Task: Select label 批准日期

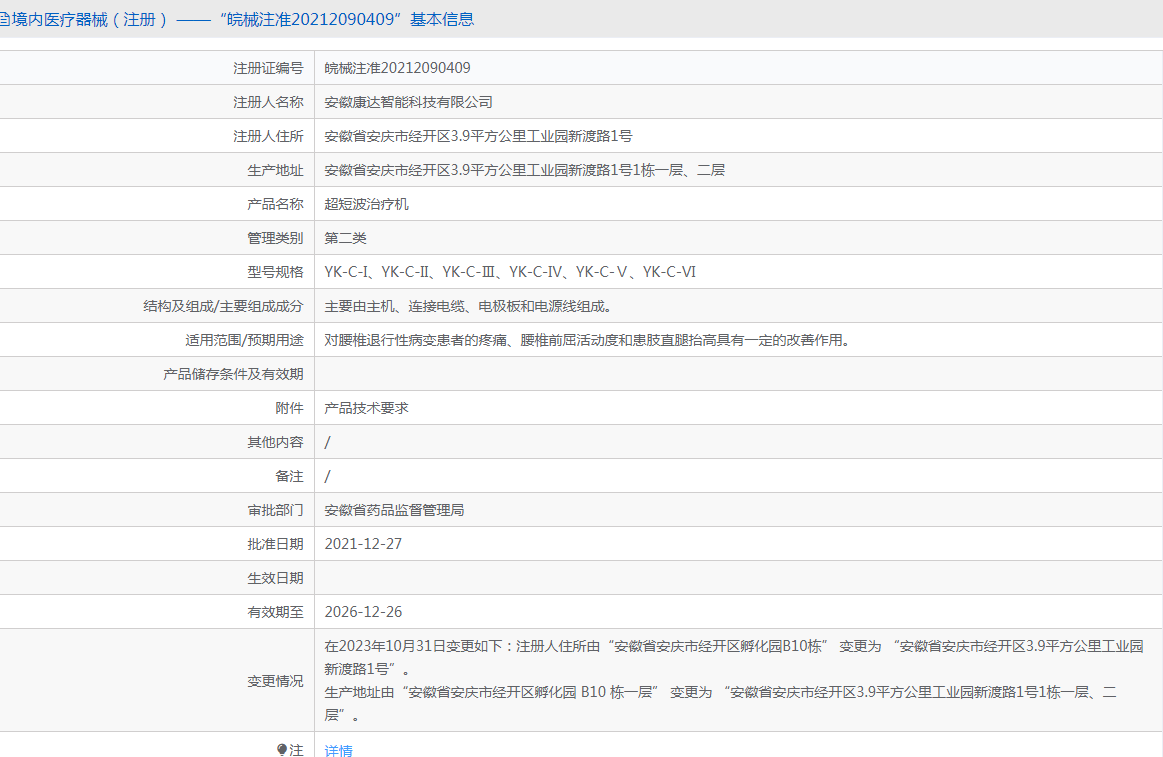Action: pyautogui.click(x=275, y=544)
